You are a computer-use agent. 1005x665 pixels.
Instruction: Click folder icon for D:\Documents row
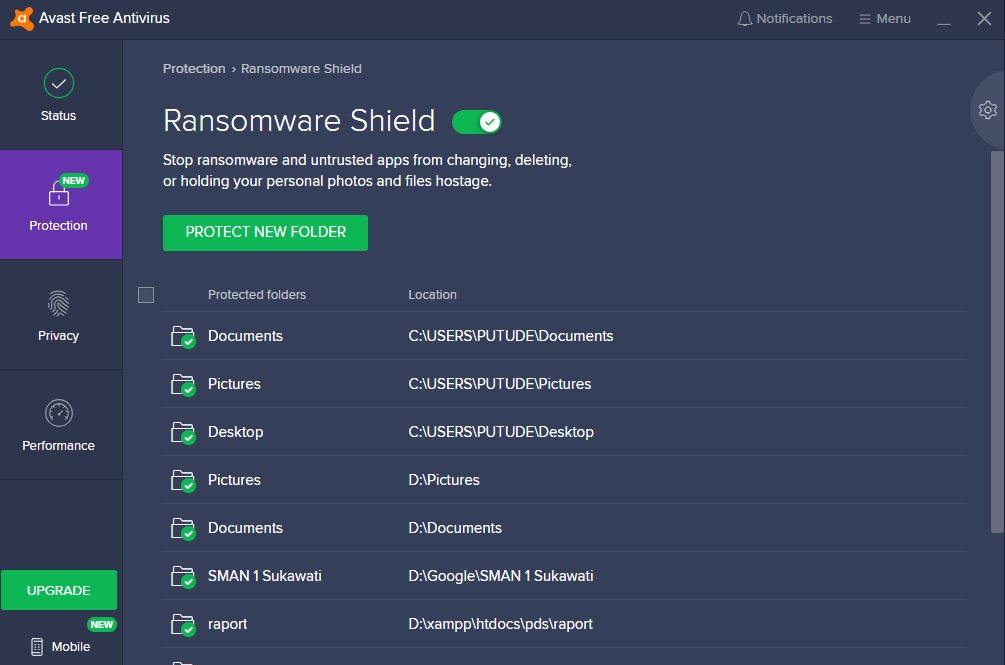click(x=183, y=529)
